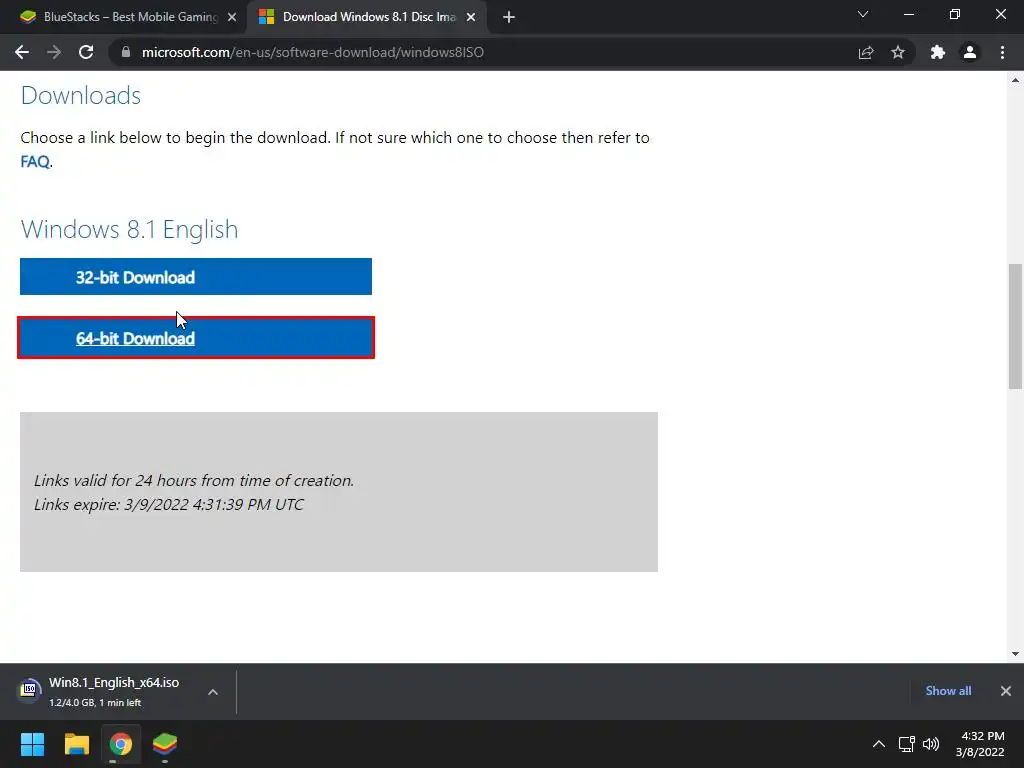1024x768 pixels.
Task: View site lock security information
Action: [126, 52]
